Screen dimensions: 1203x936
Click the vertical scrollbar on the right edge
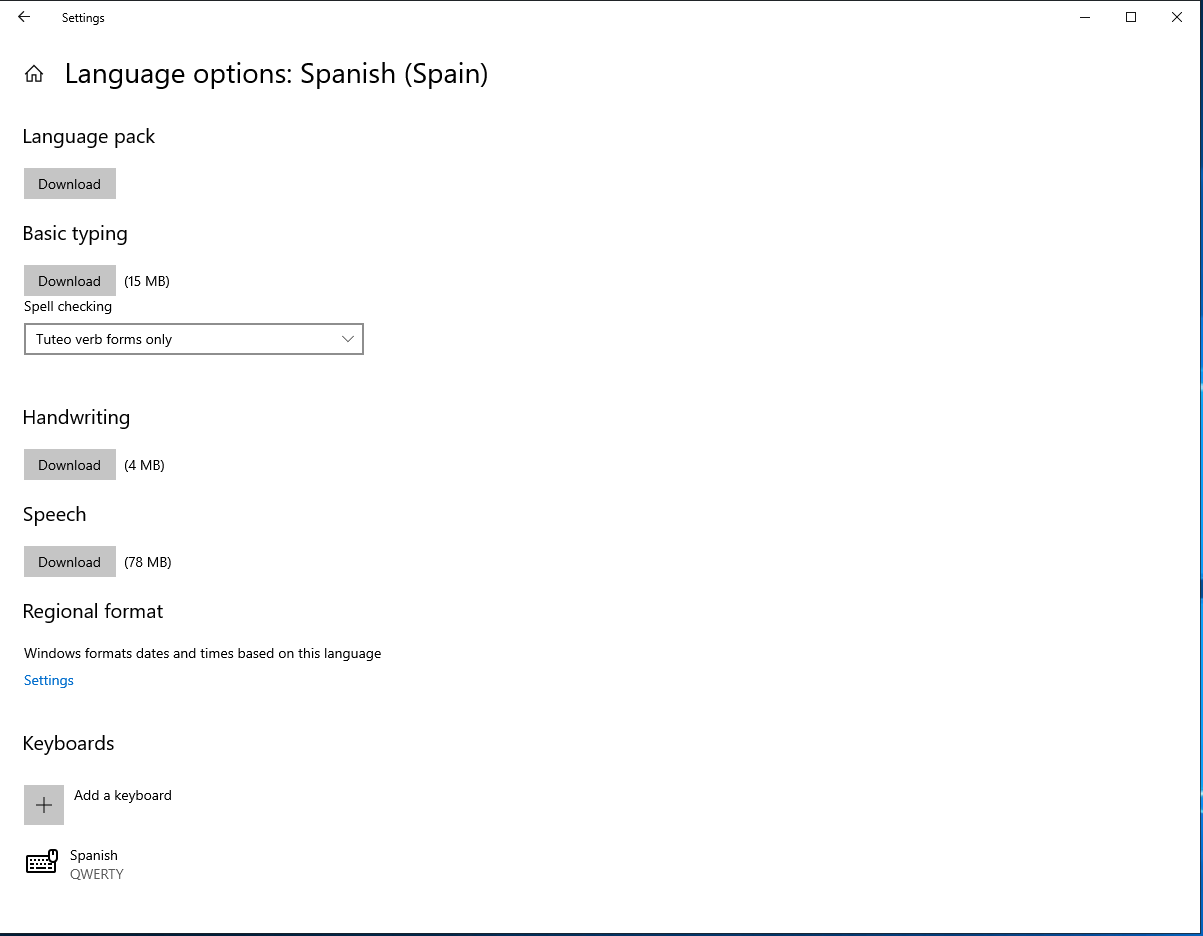pos(1197,480)
